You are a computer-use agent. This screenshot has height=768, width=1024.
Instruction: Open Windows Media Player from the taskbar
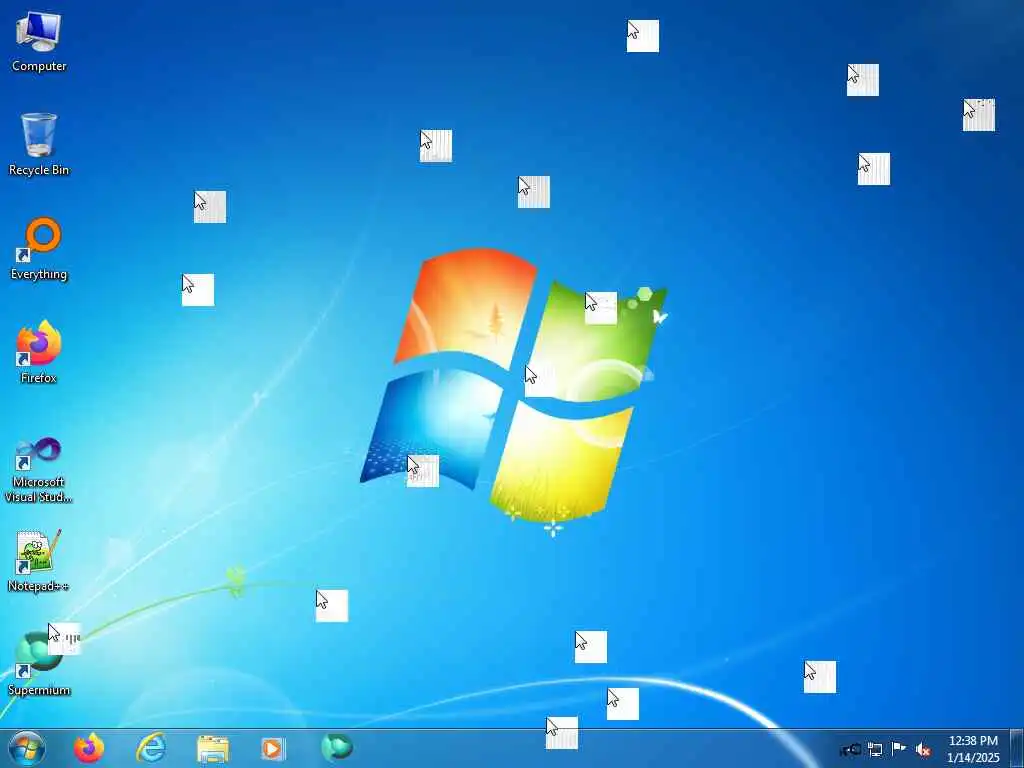pos(274,748)
